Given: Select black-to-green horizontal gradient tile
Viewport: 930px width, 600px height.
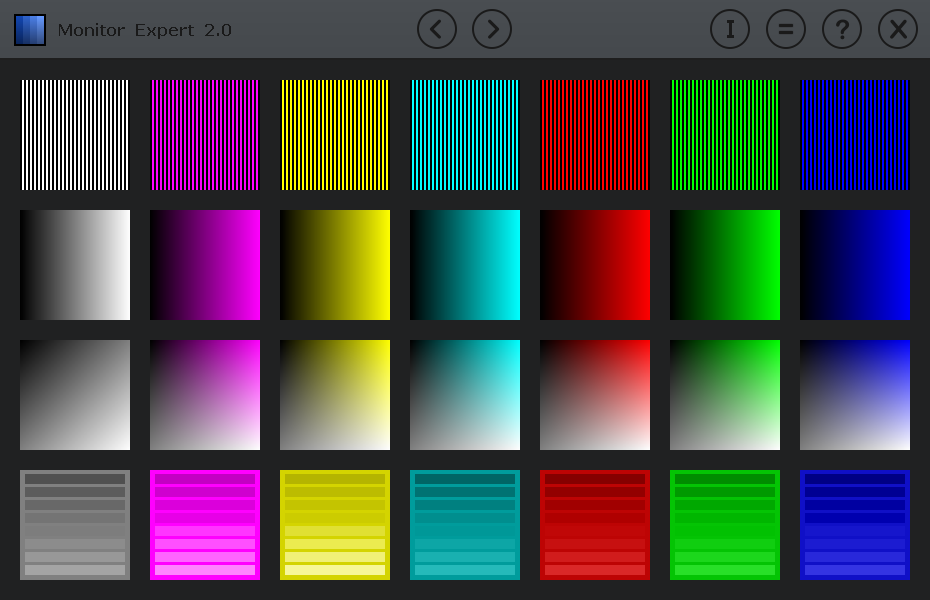Looking at the screenshot, I should coord(725,265).
